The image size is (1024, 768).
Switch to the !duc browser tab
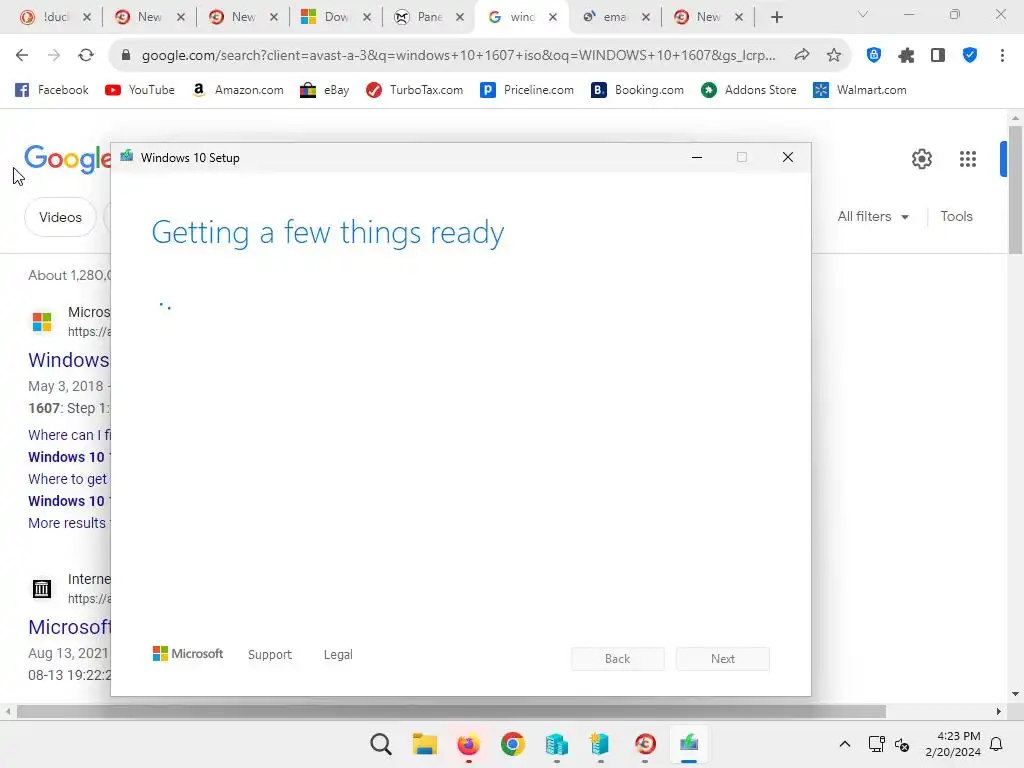click(56, 17)
